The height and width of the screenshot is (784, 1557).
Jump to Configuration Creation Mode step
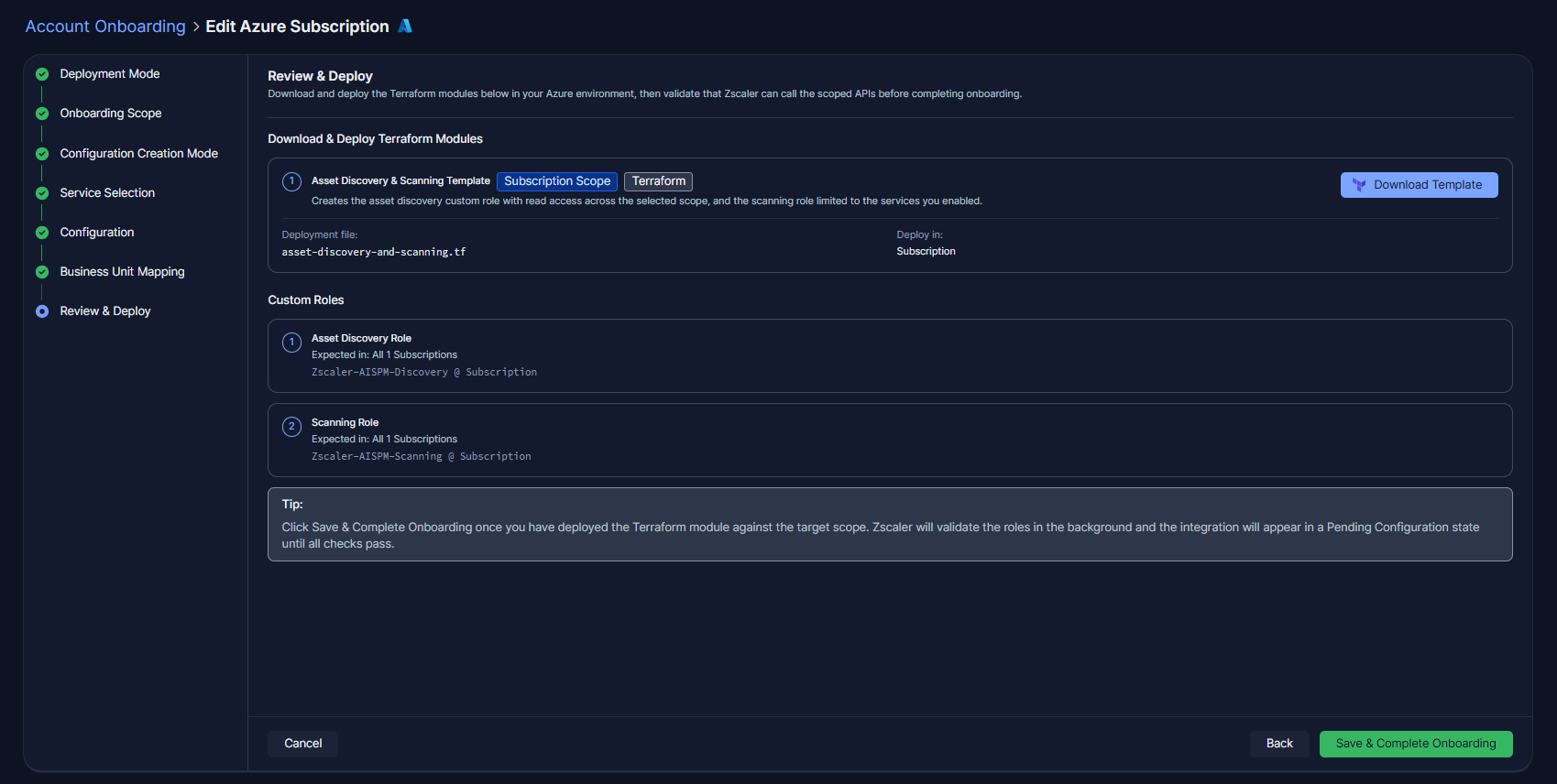[139, 154]
